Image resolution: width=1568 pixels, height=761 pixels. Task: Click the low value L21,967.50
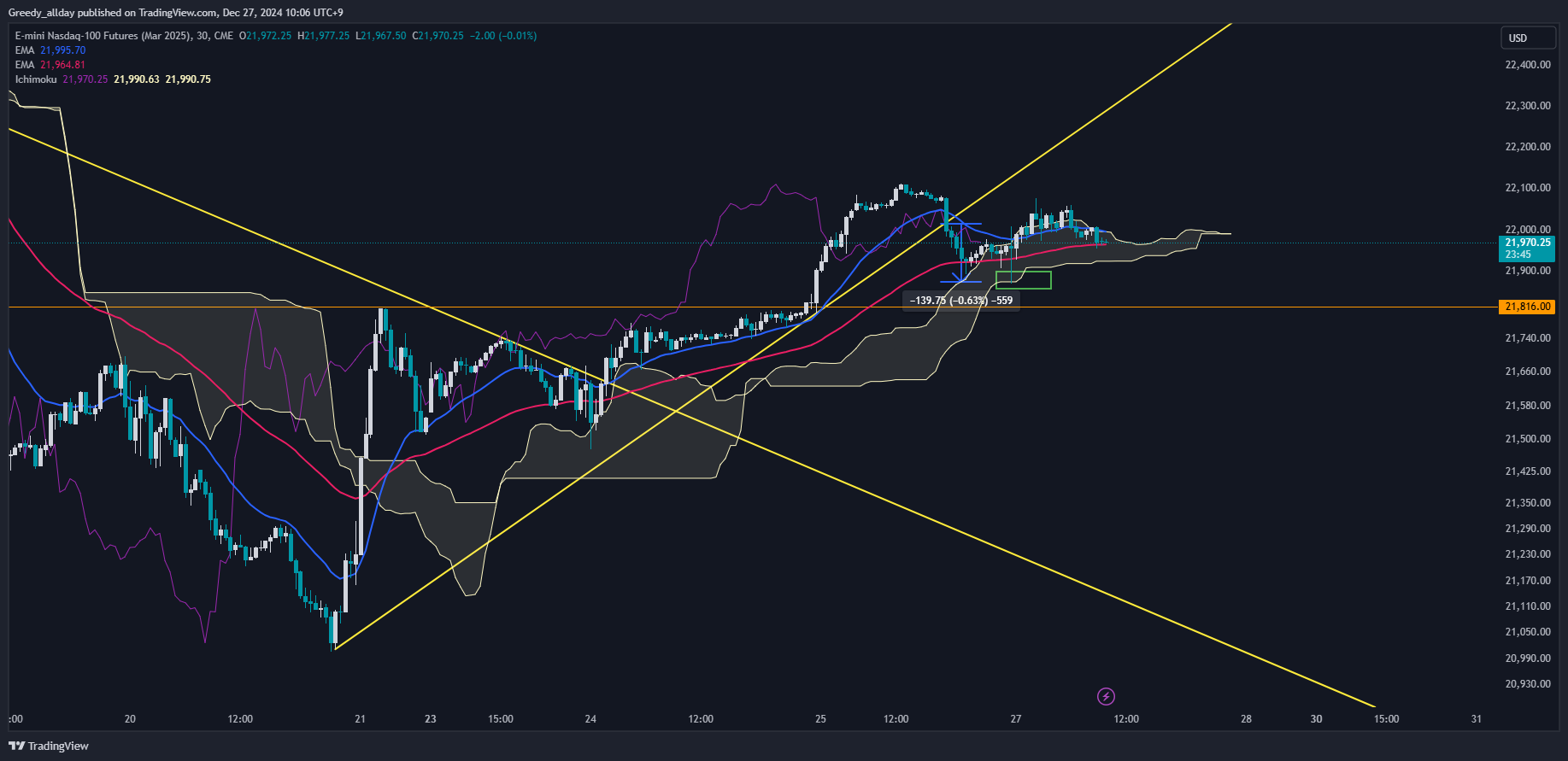point(381,36)
